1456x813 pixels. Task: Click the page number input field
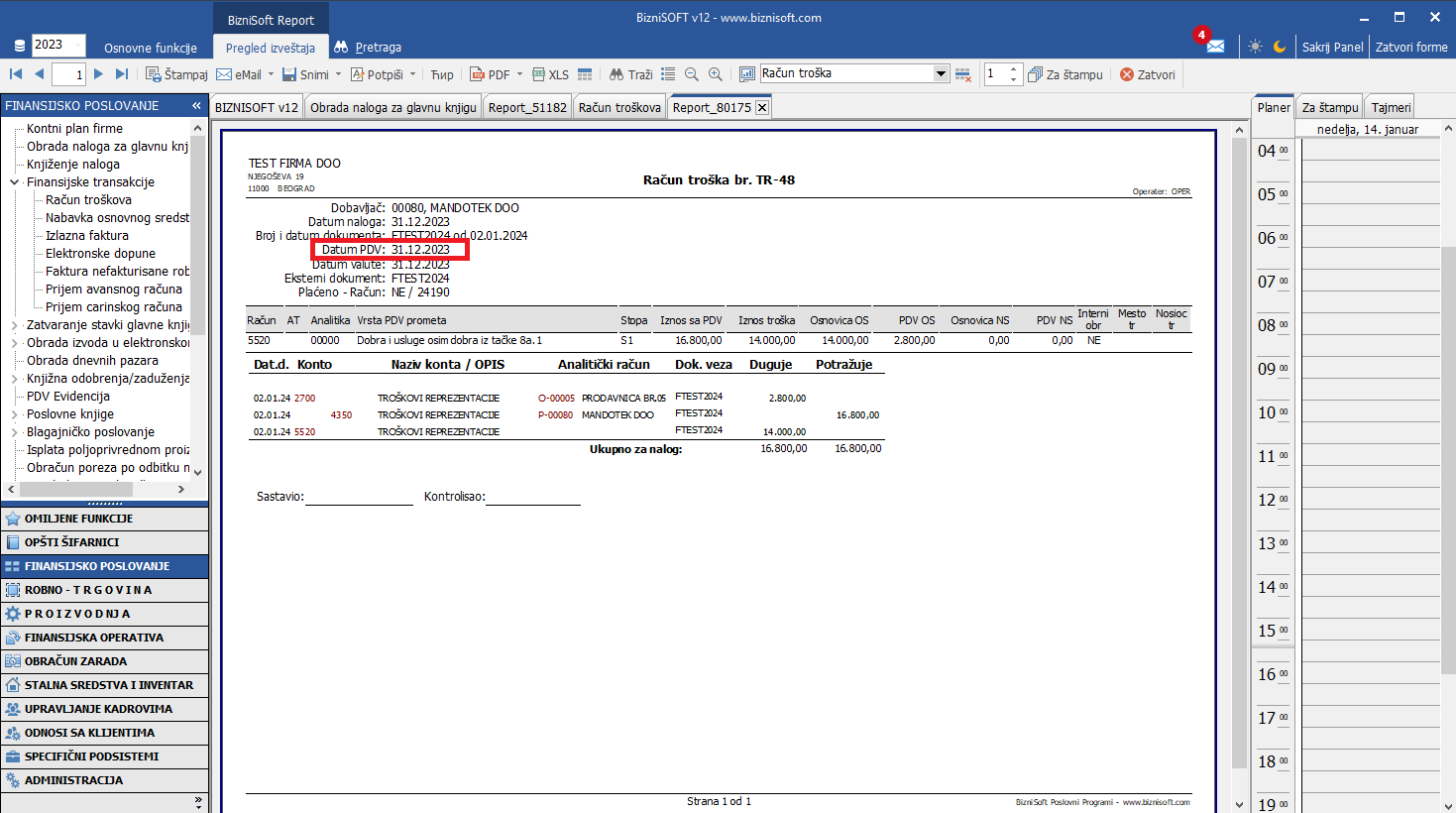click(68, 74)
